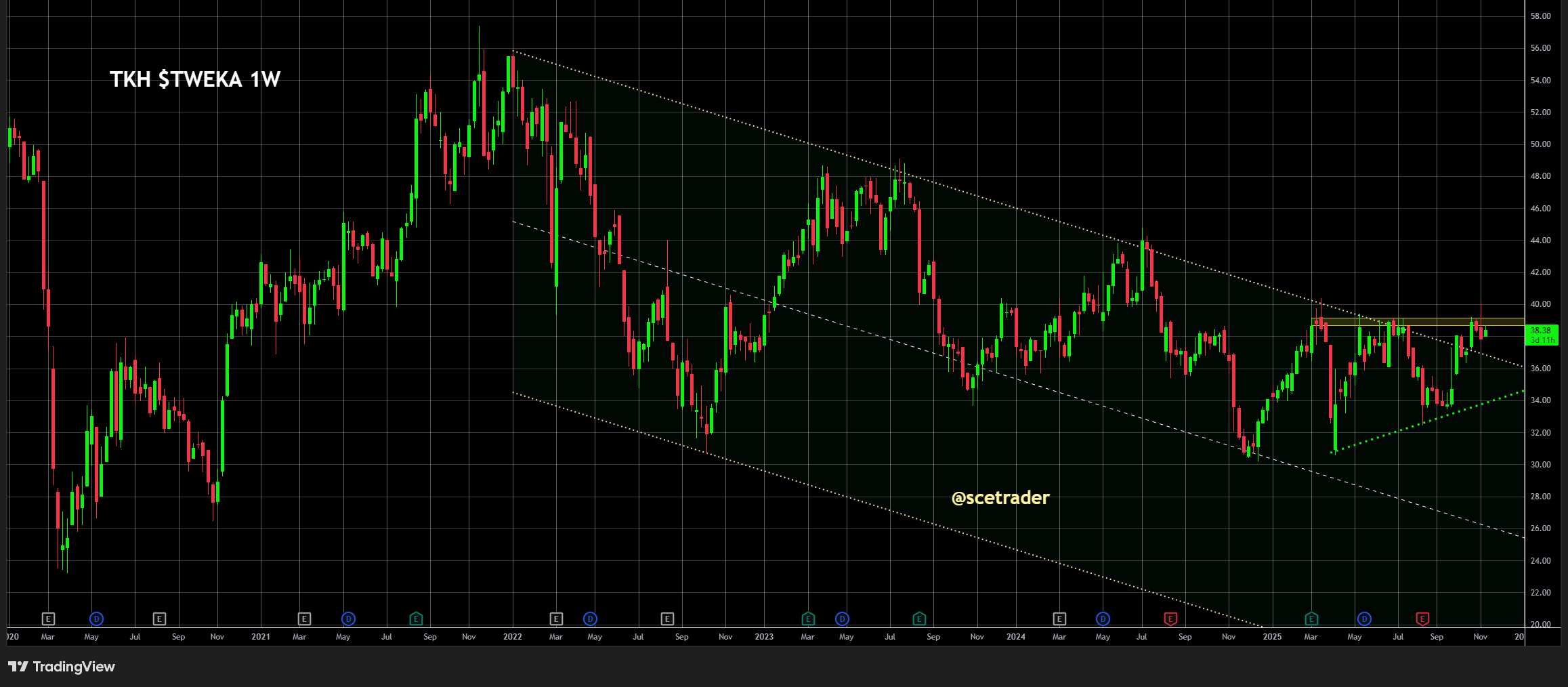Click the dividend marker at May 2024
1568x687 pixels.
1103,619
